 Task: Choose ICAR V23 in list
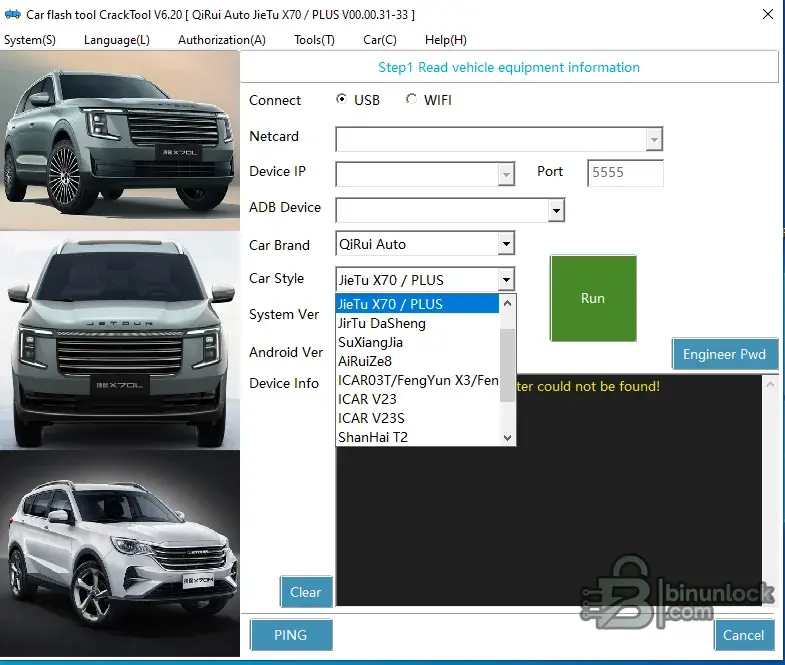[x=418, y=399]
